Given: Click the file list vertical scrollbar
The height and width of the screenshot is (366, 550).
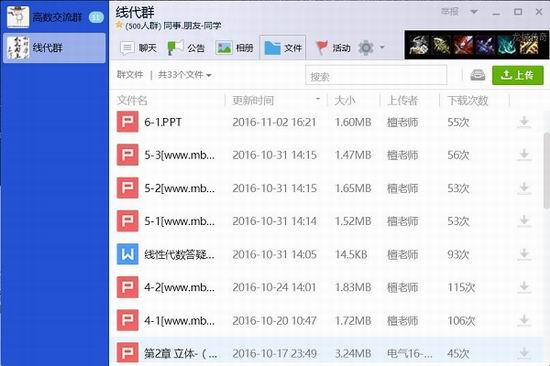Looking at the screenshot, I should point(546,171).
